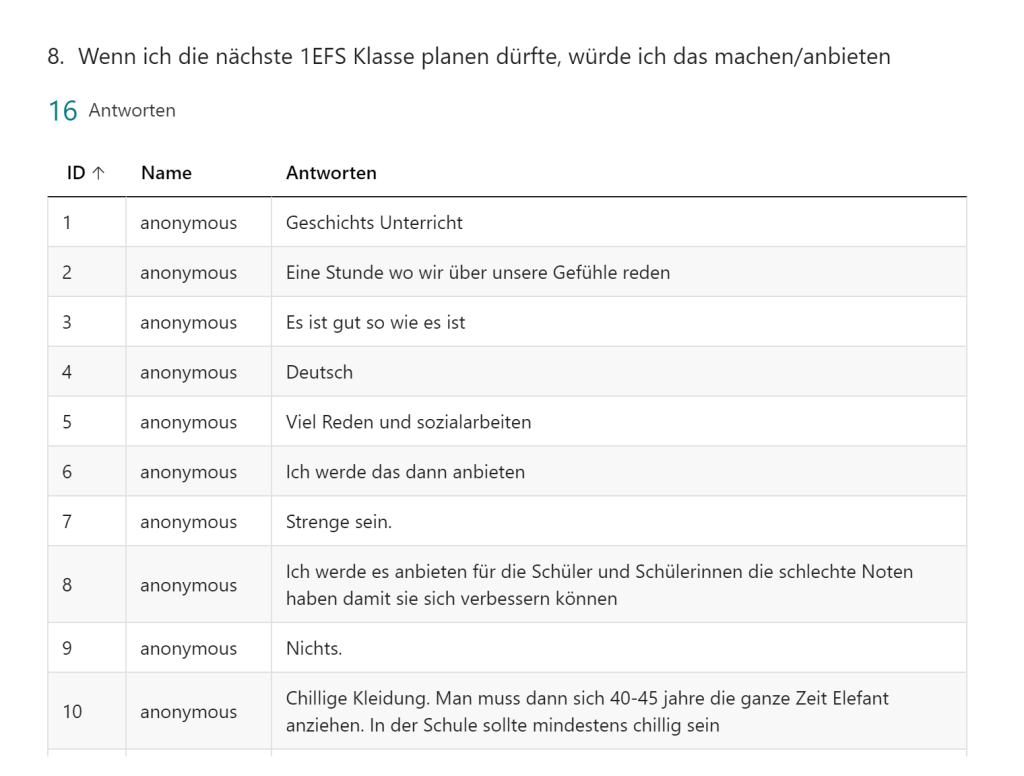Click ID cell number 1
The image size is (1024, 776).
(x=67, y=223)
